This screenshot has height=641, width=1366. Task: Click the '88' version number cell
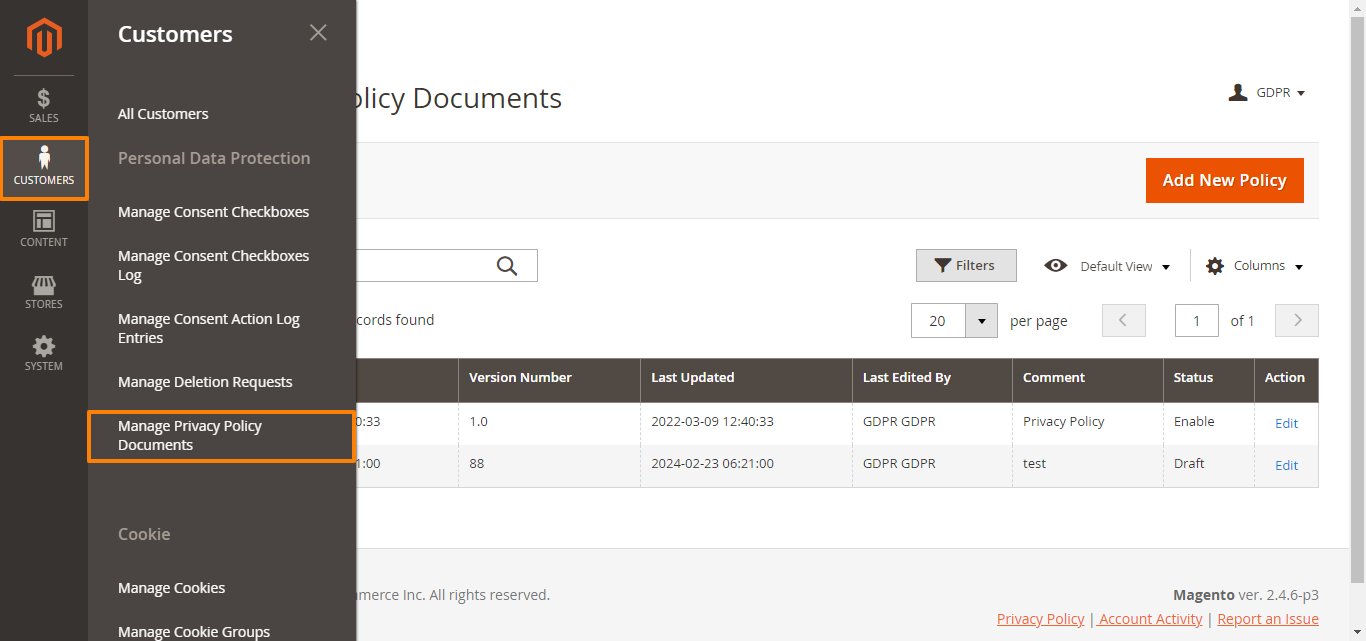(549, 464)
